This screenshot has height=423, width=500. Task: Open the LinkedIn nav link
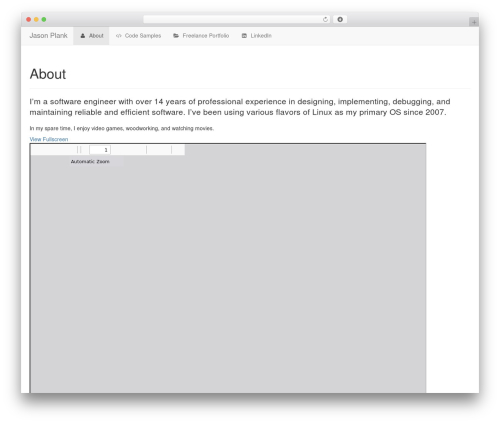click(256, 36)
